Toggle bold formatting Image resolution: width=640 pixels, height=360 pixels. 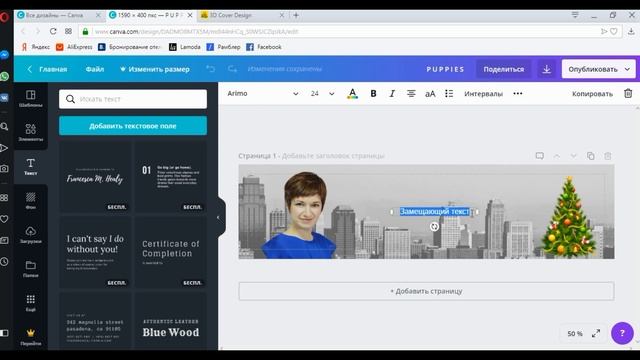click(x=373, y=93)
